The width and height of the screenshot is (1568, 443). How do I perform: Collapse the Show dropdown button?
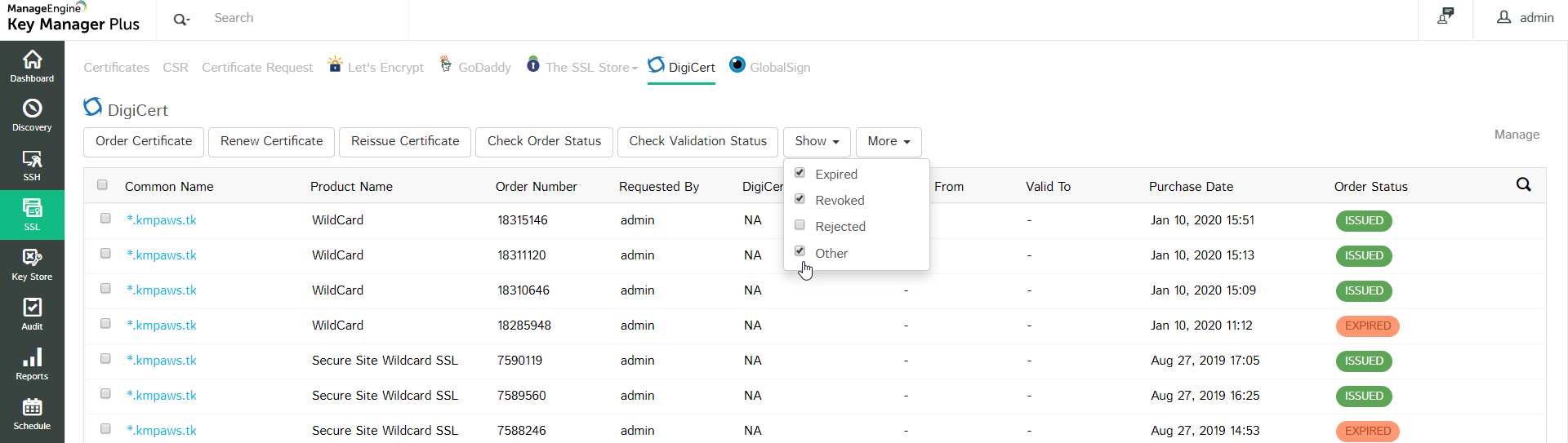click(817, 141)
